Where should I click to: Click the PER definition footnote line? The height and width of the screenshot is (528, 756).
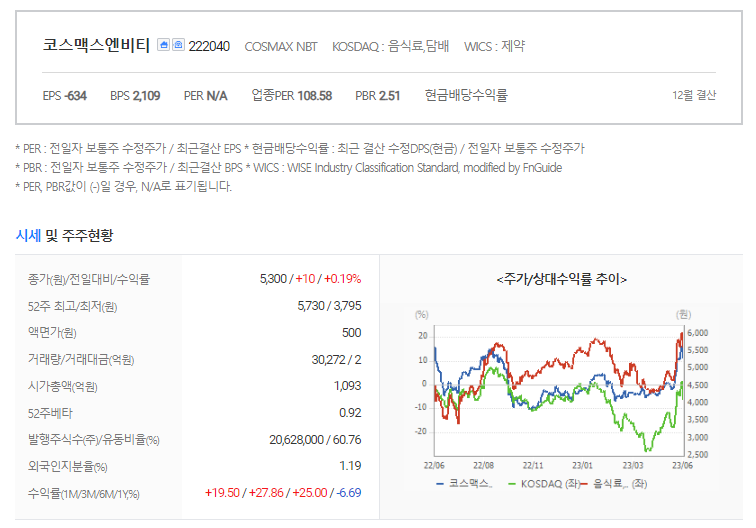pyautogui.click(x=300, y=149)
